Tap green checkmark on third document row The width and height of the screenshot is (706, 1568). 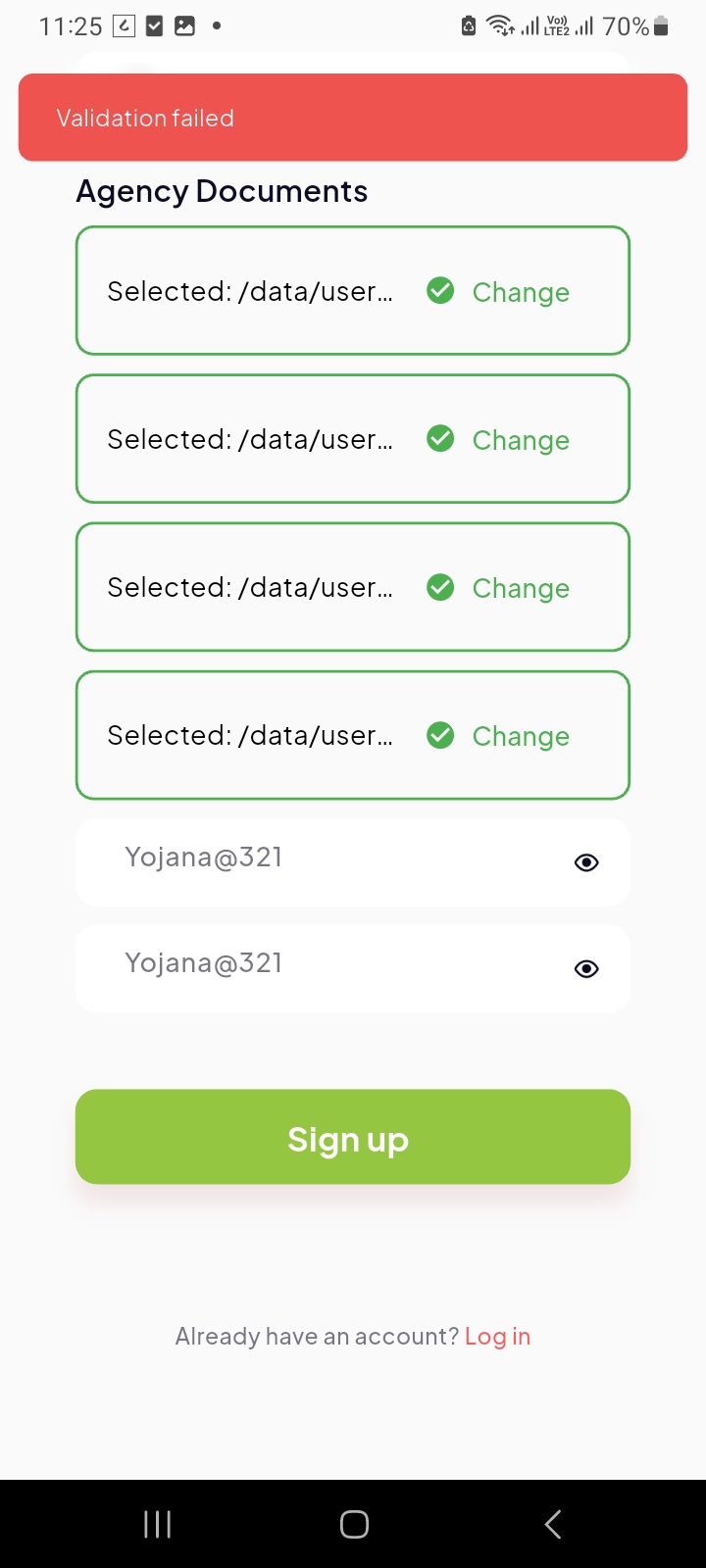440,587
